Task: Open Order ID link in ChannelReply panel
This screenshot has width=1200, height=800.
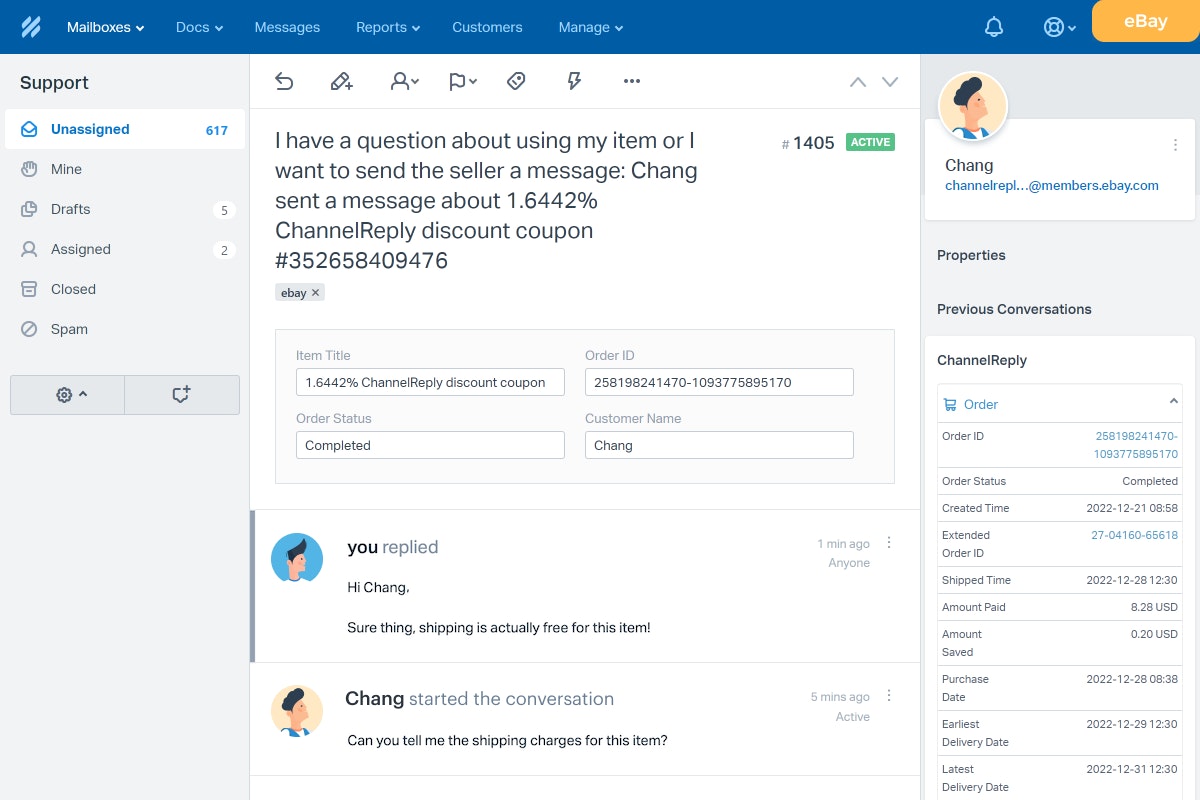Action: coord(1137,445)
